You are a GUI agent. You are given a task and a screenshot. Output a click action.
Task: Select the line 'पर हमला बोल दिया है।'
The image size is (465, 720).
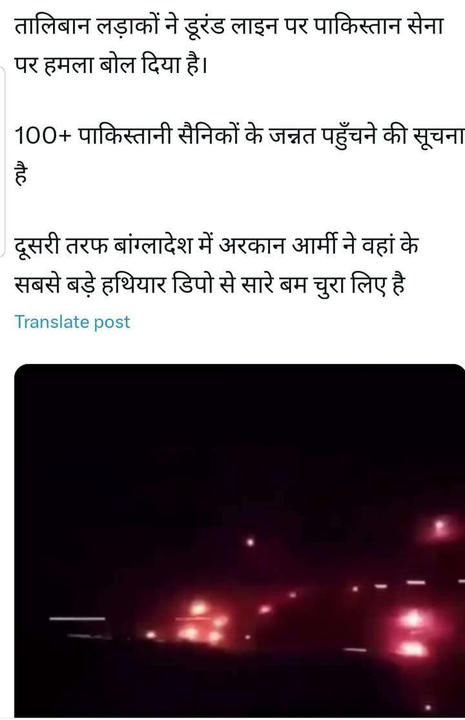[111, 67]
